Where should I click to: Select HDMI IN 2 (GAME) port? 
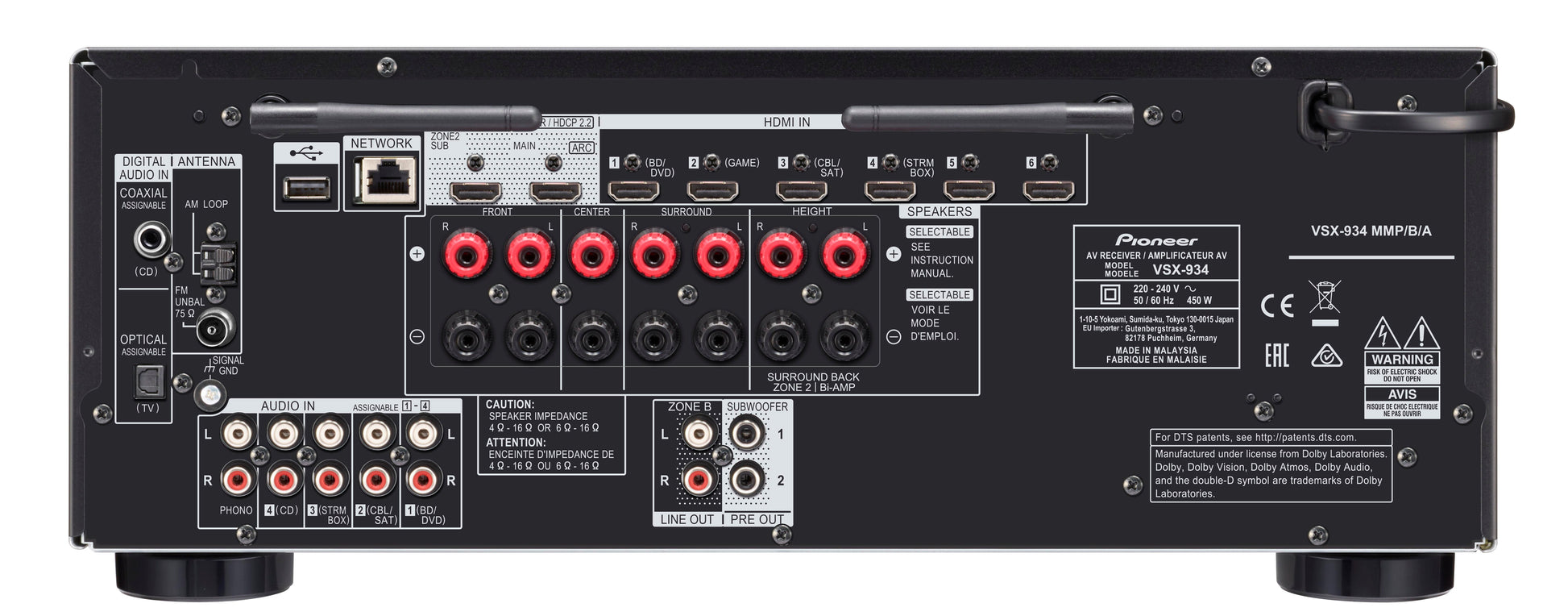712,191
